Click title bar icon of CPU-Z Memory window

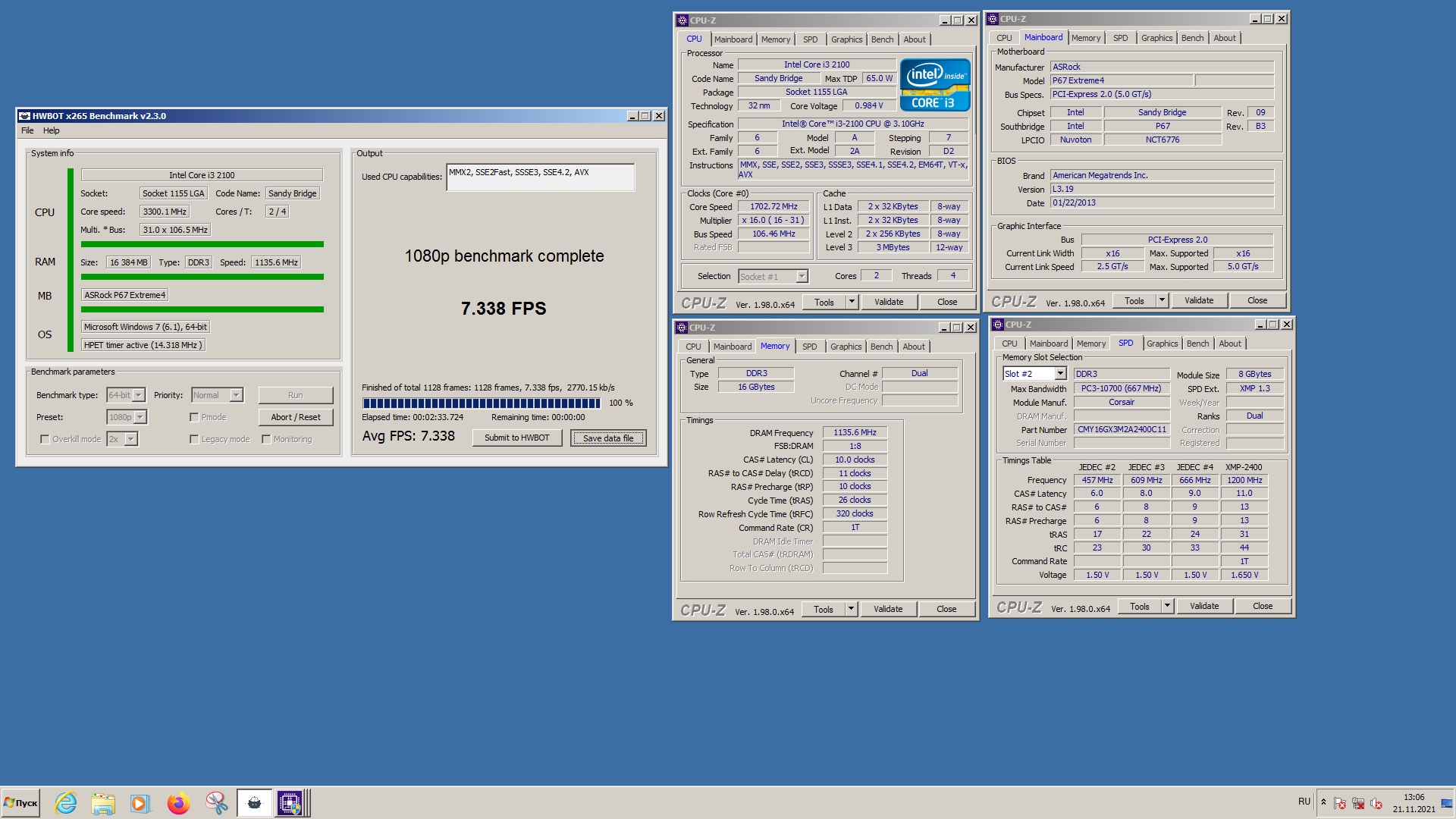pos(681,328)
